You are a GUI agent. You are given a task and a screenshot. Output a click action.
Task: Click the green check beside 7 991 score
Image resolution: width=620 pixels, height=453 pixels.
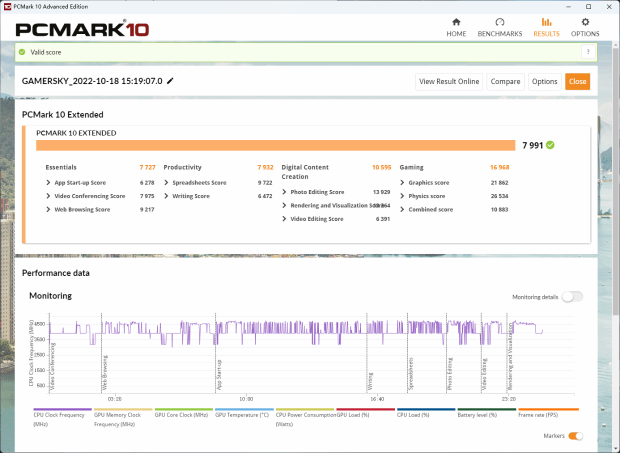[x=550, y=145]
